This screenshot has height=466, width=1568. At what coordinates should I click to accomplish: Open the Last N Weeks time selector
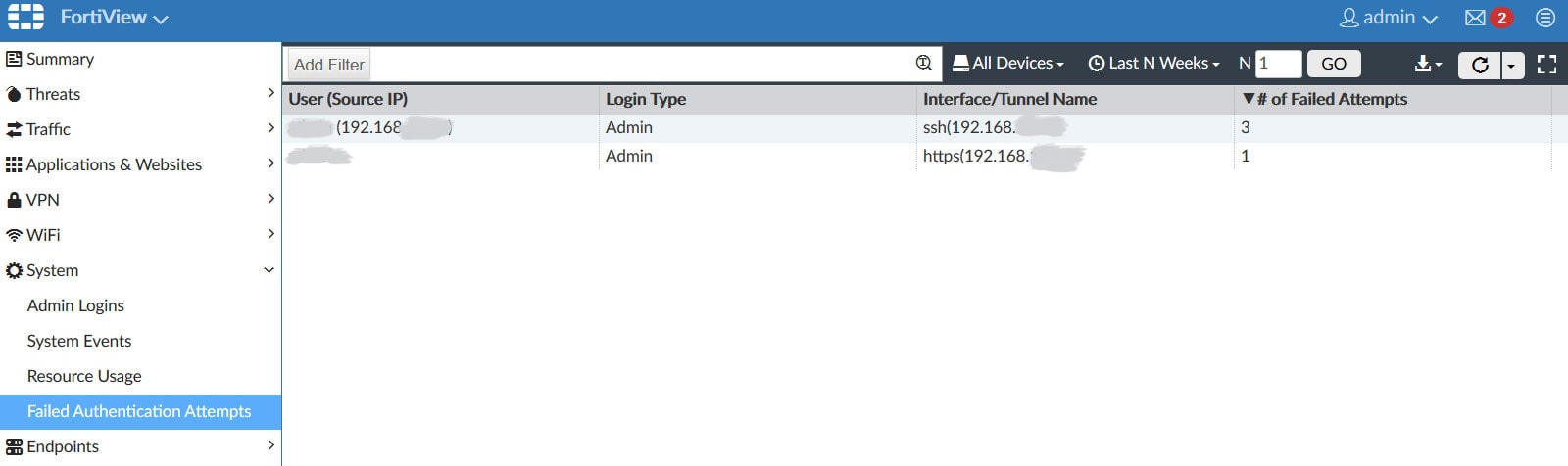(1154, 64)
